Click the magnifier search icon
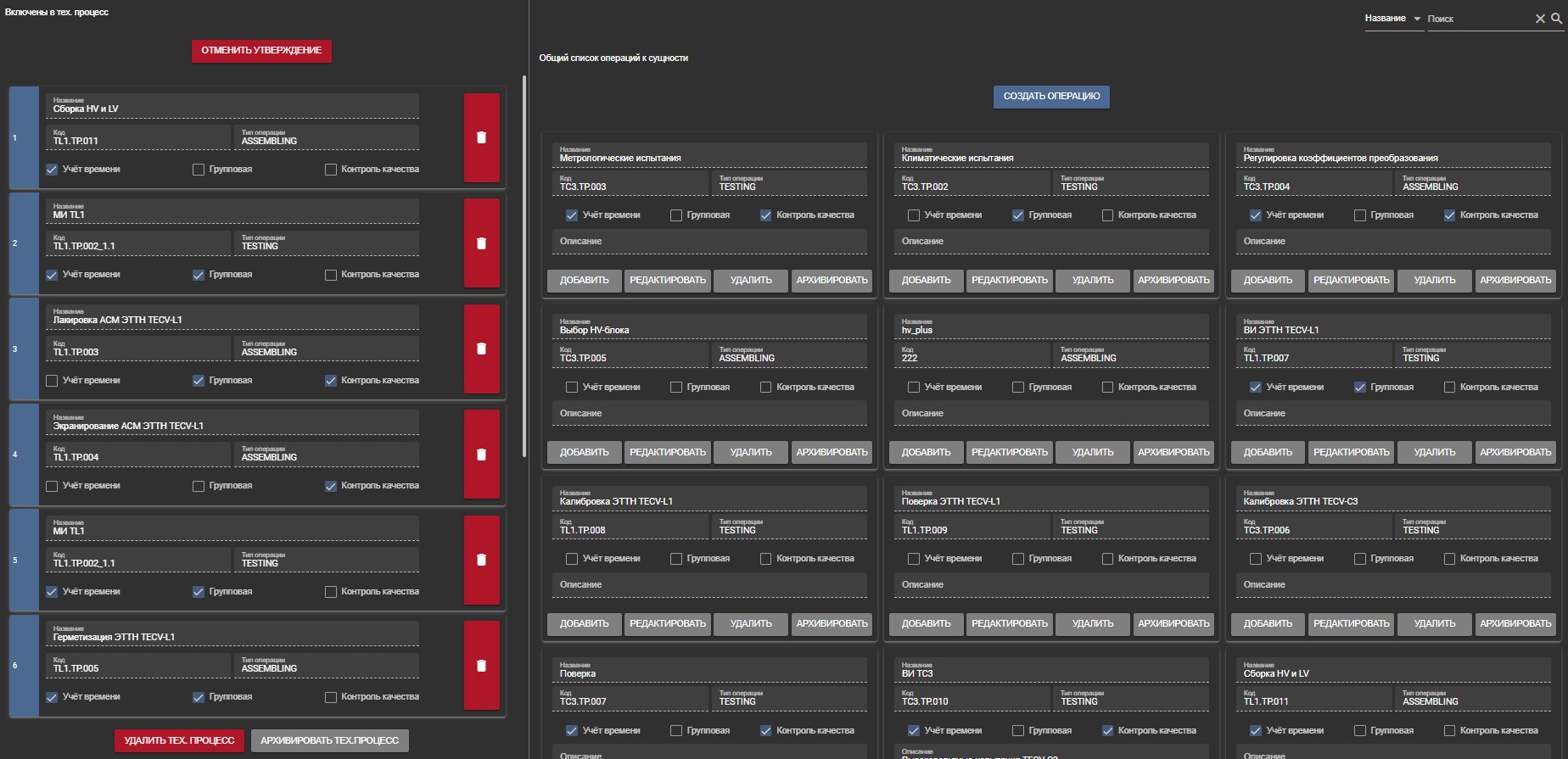Viewport: 1568px width, 759px height. (1556, 18)
